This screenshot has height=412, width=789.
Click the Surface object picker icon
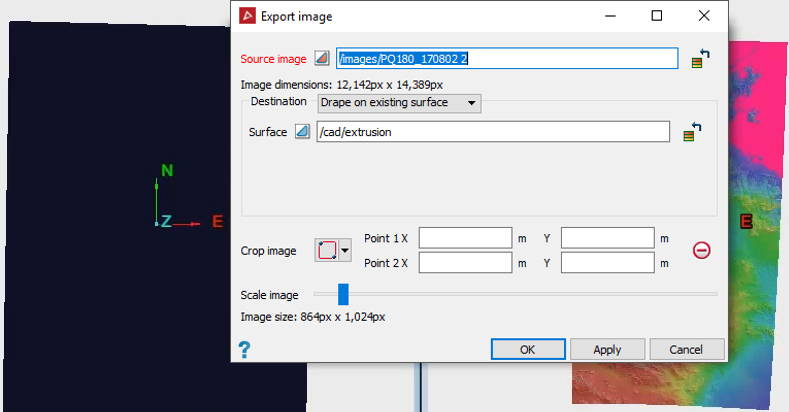[302, 132]
